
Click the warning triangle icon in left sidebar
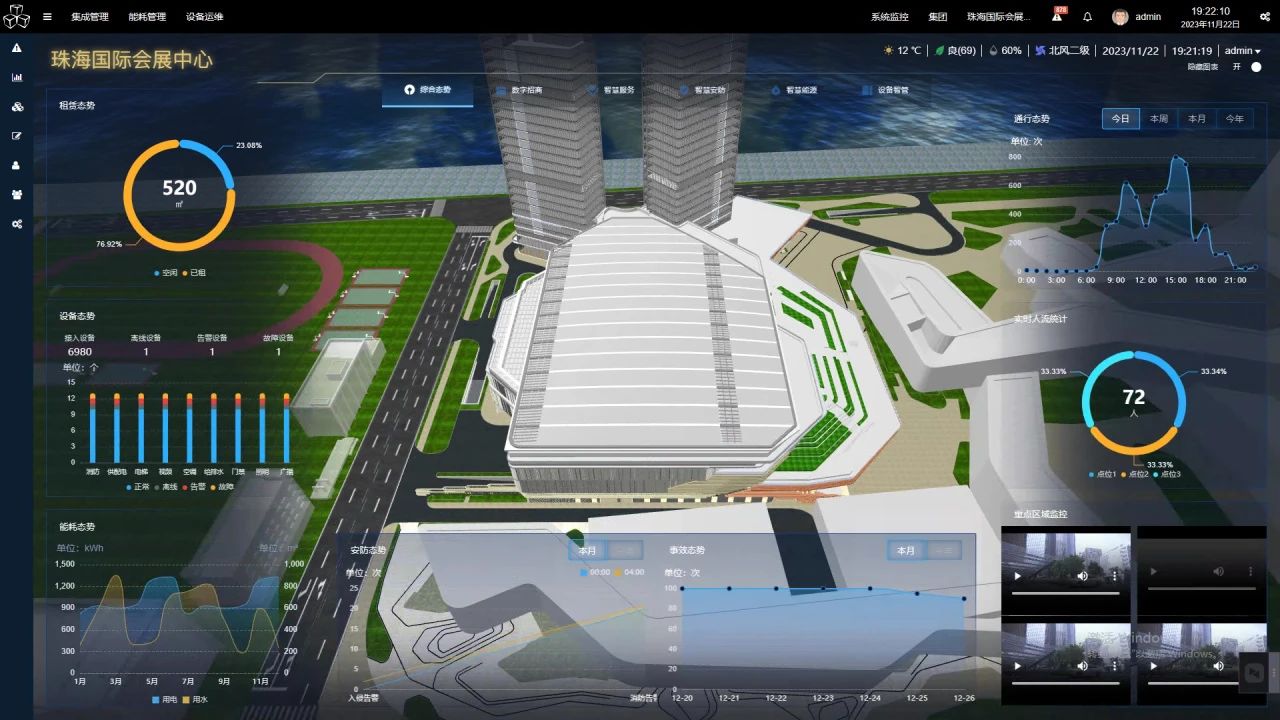click(x=17, y=48)
